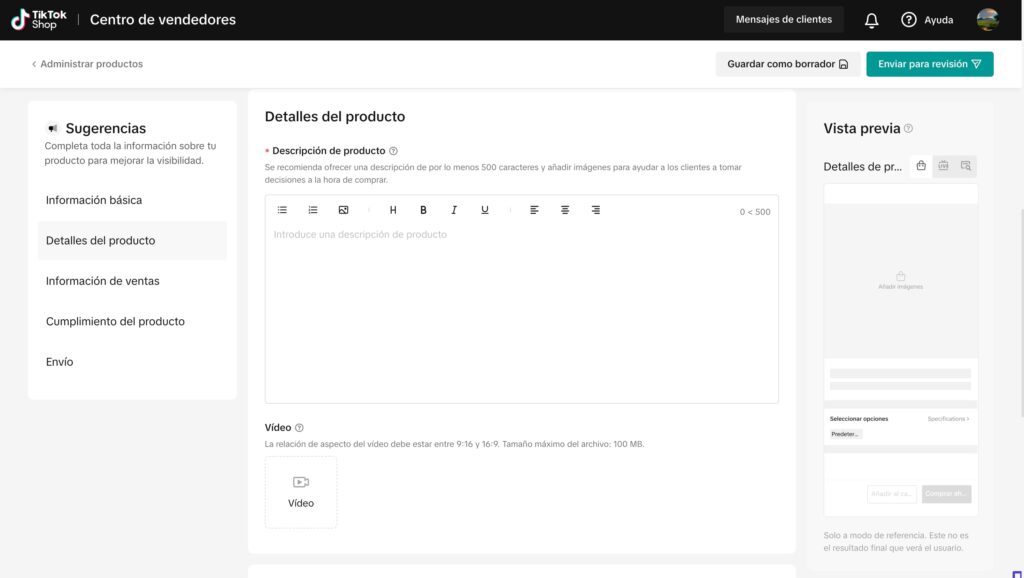Viewport: 1024px width, 578px height.
Task: Click inside the product description text area
Action: pos(521,310)
